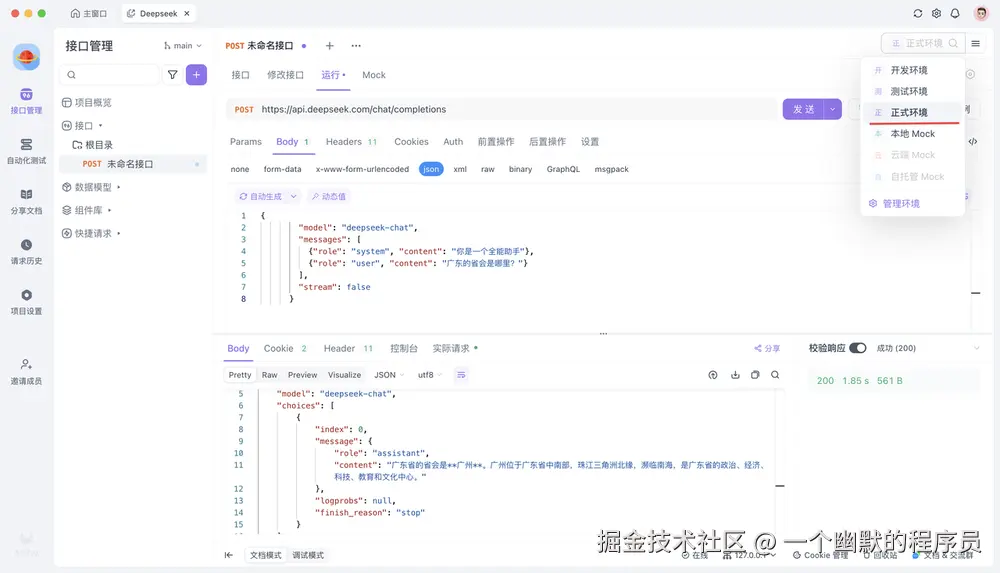Copy the response body icon
1000x573 pixels.
click(x=755, y=375)
